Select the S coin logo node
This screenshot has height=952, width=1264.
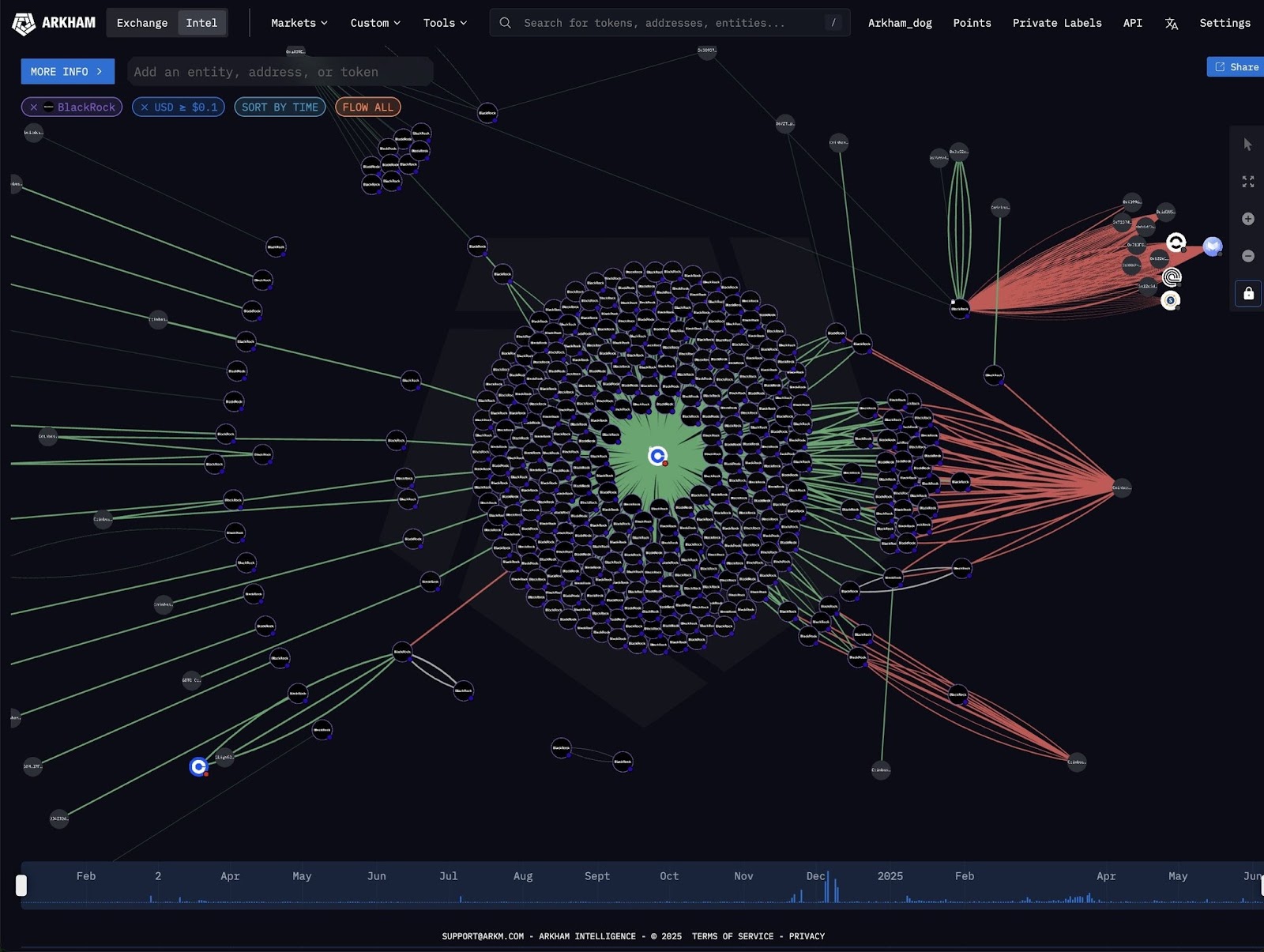(1170, 300)
